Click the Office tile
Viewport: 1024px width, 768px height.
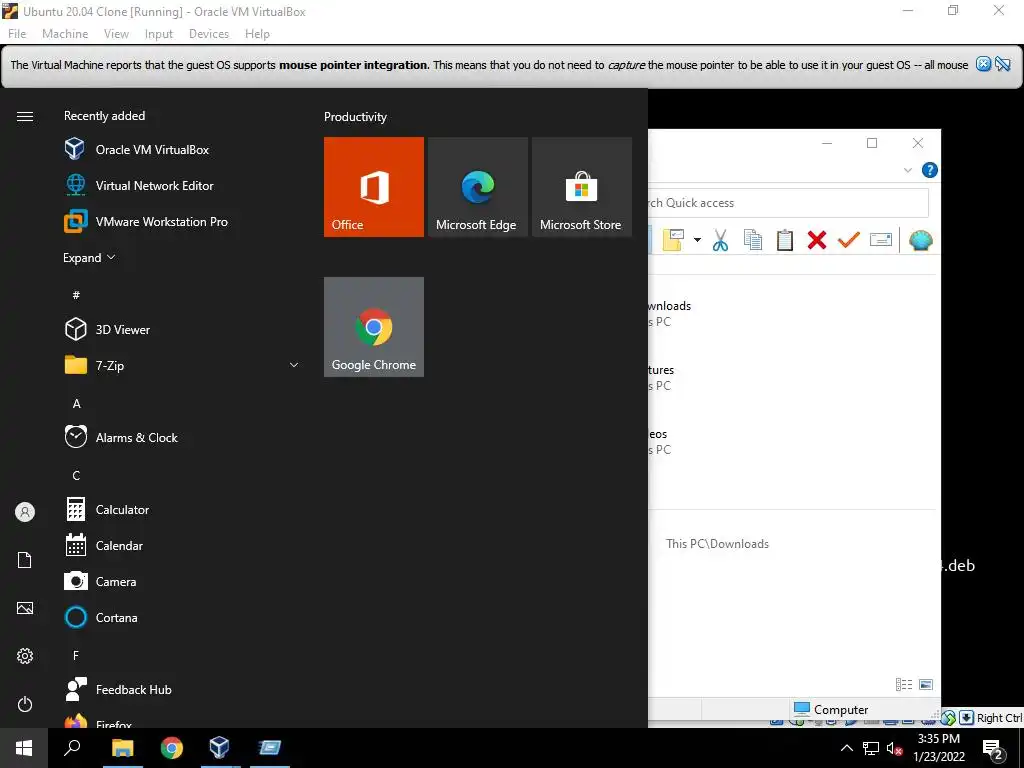pyautogui.click(x=374, y=187)
